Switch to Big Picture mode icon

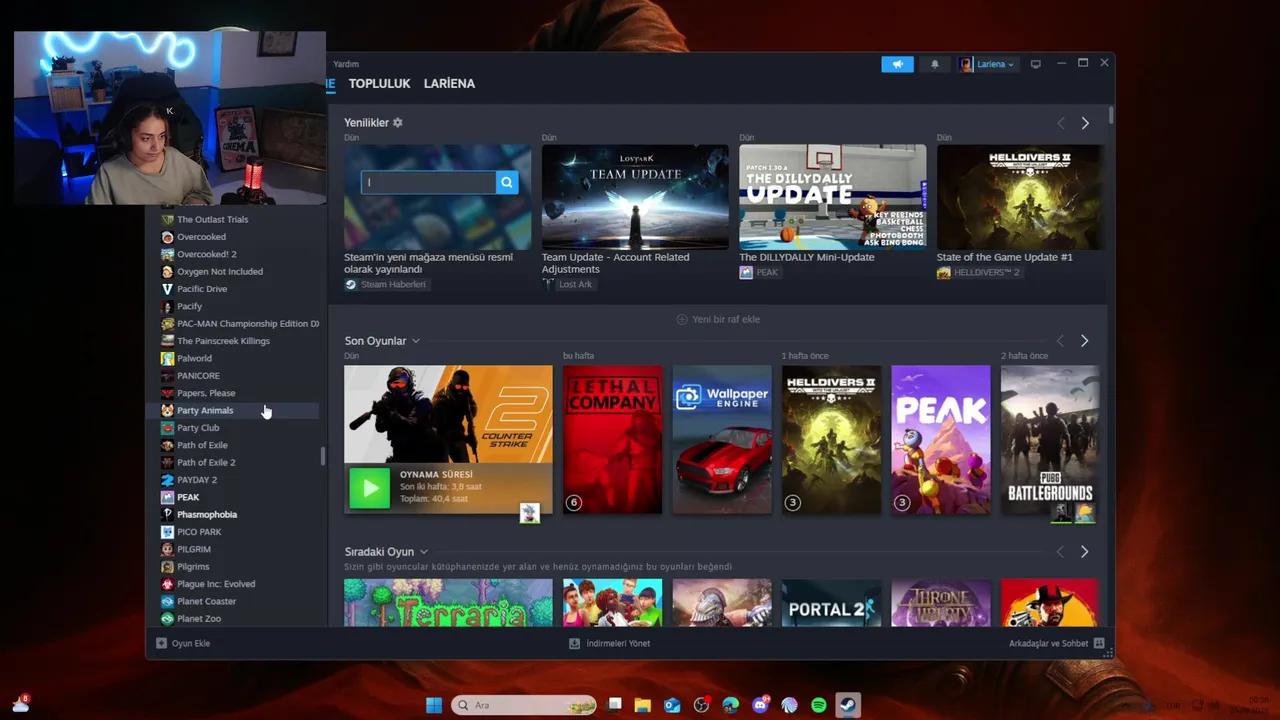click(1036, 64)
